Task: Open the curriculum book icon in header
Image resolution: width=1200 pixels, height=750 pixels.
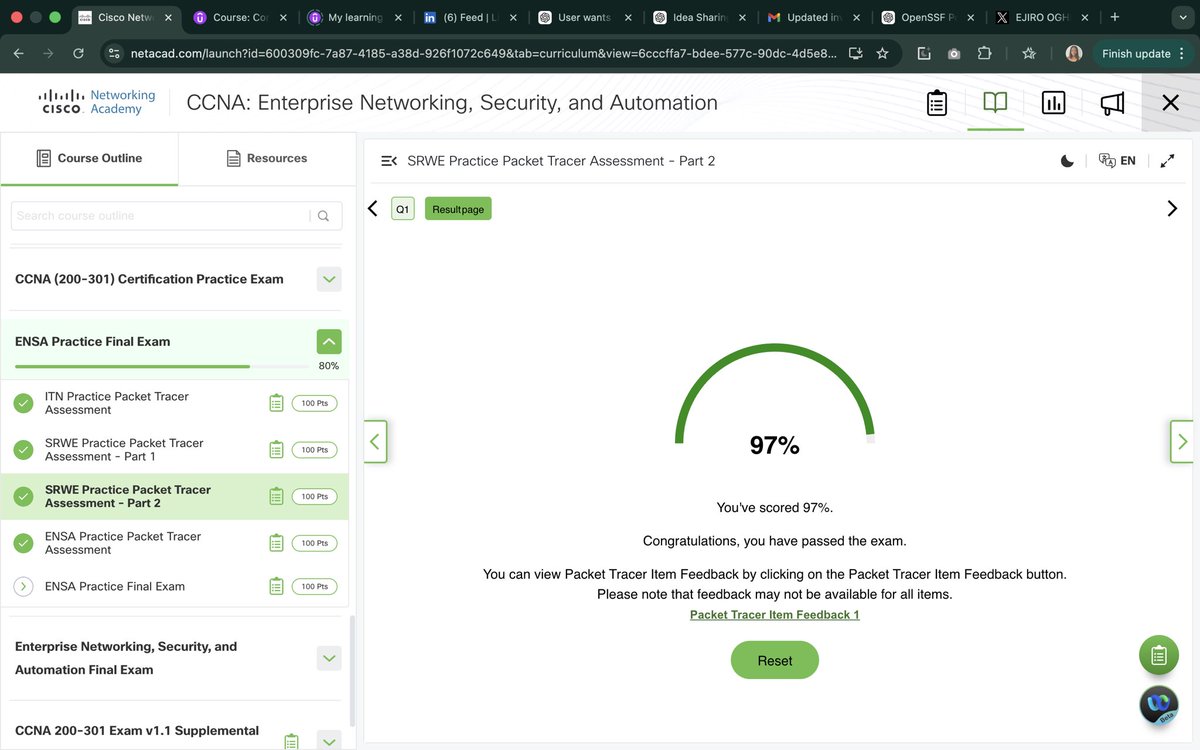Action: click(995, 103)
